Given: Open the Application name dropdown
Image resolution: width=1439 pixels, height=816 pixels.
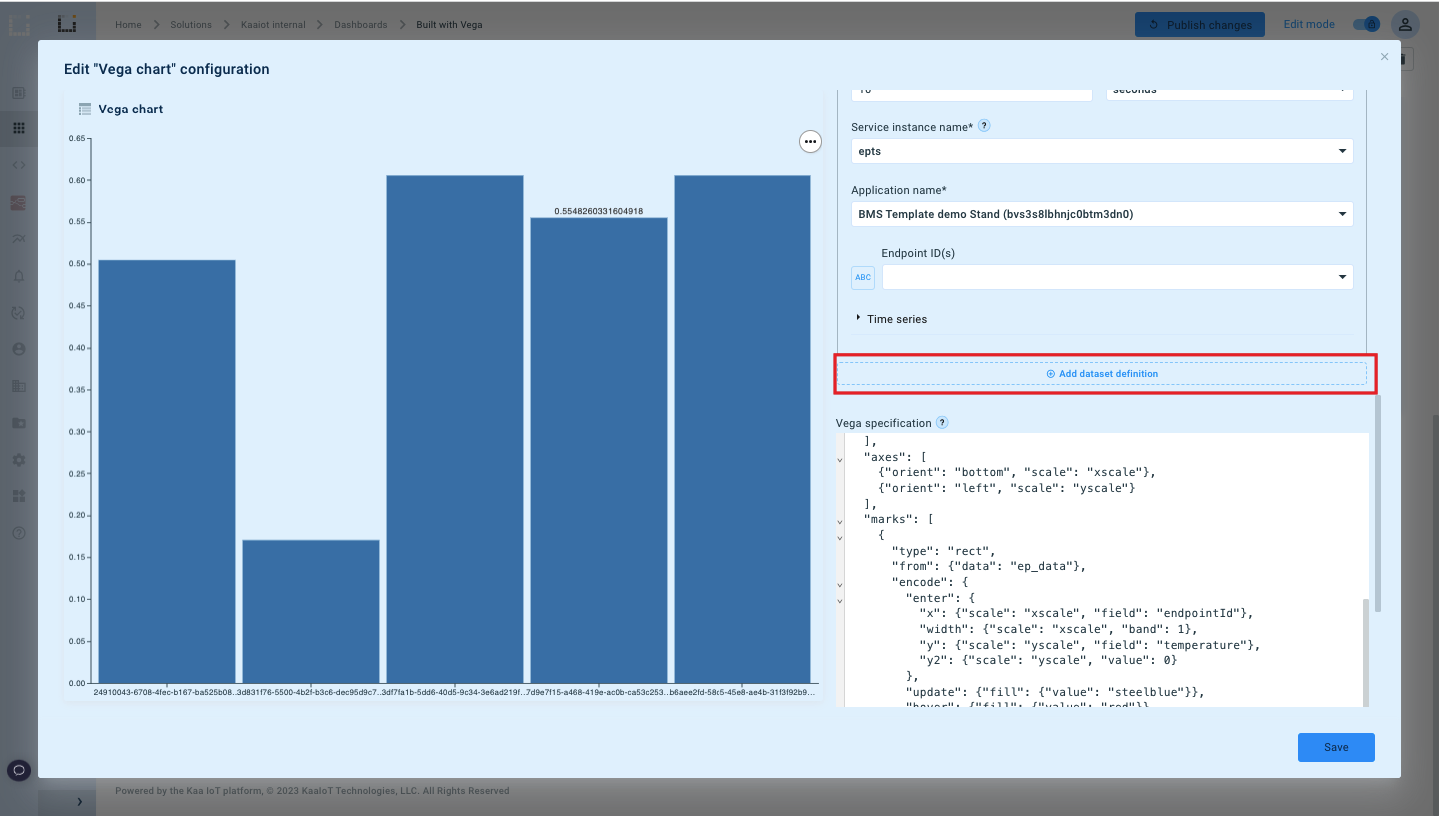Looking at the screenshot, I should [1102, 214].
